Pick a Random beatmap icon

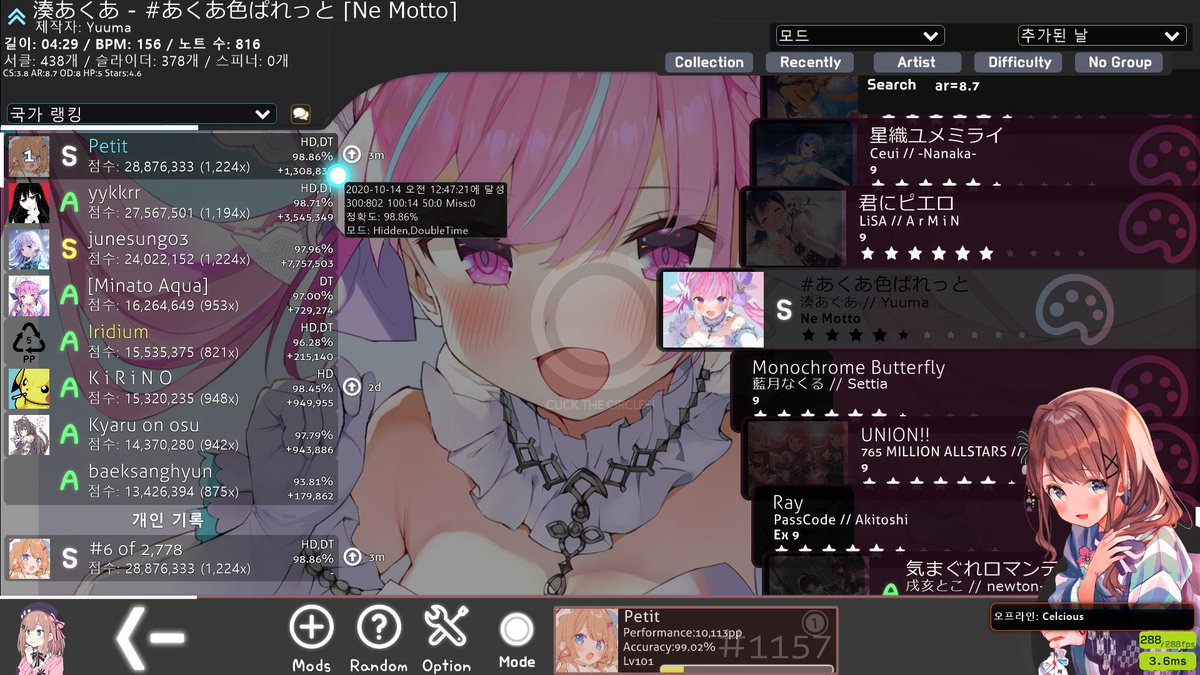click(x=379, y=628)
